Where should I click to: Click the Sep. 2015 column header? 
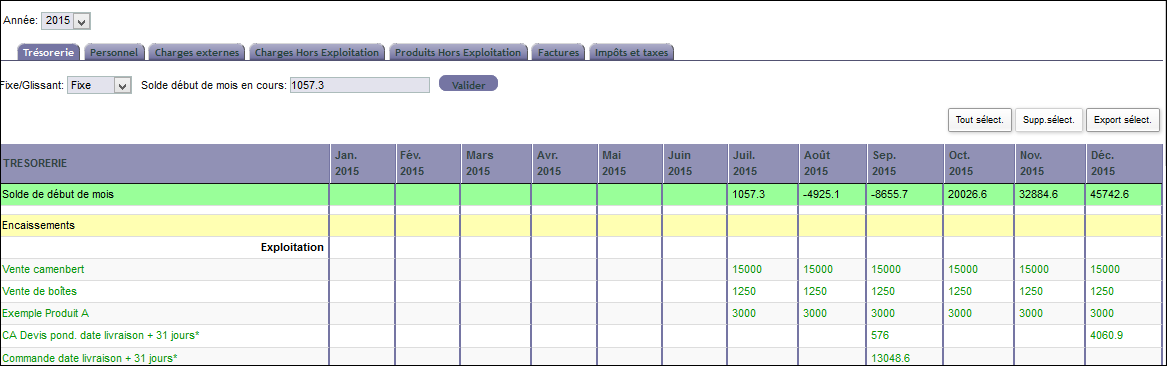pyautogui.click(x=904, y=163)
